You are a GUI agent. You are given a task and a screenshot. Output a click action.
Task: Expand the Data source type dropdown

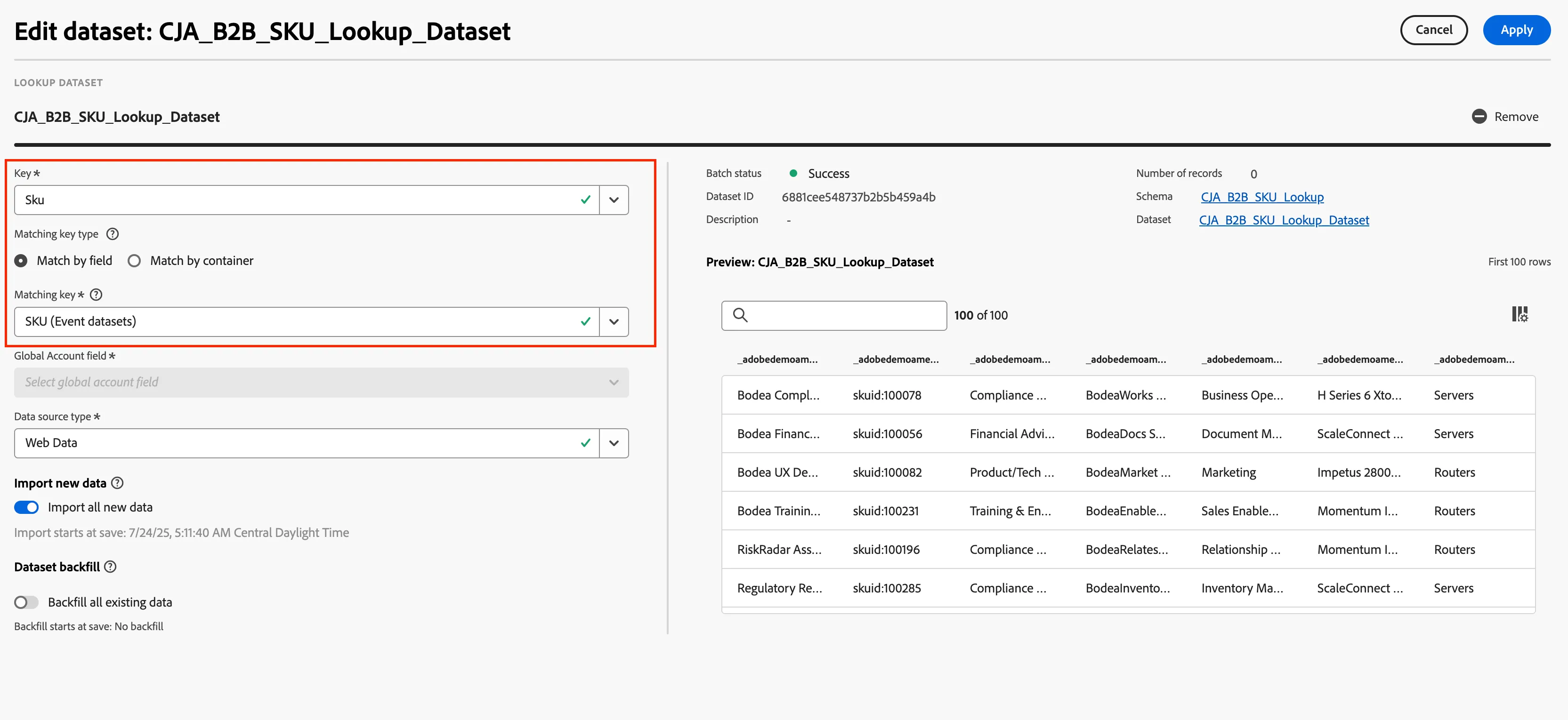pyautogui.click(x=614, y=443)
